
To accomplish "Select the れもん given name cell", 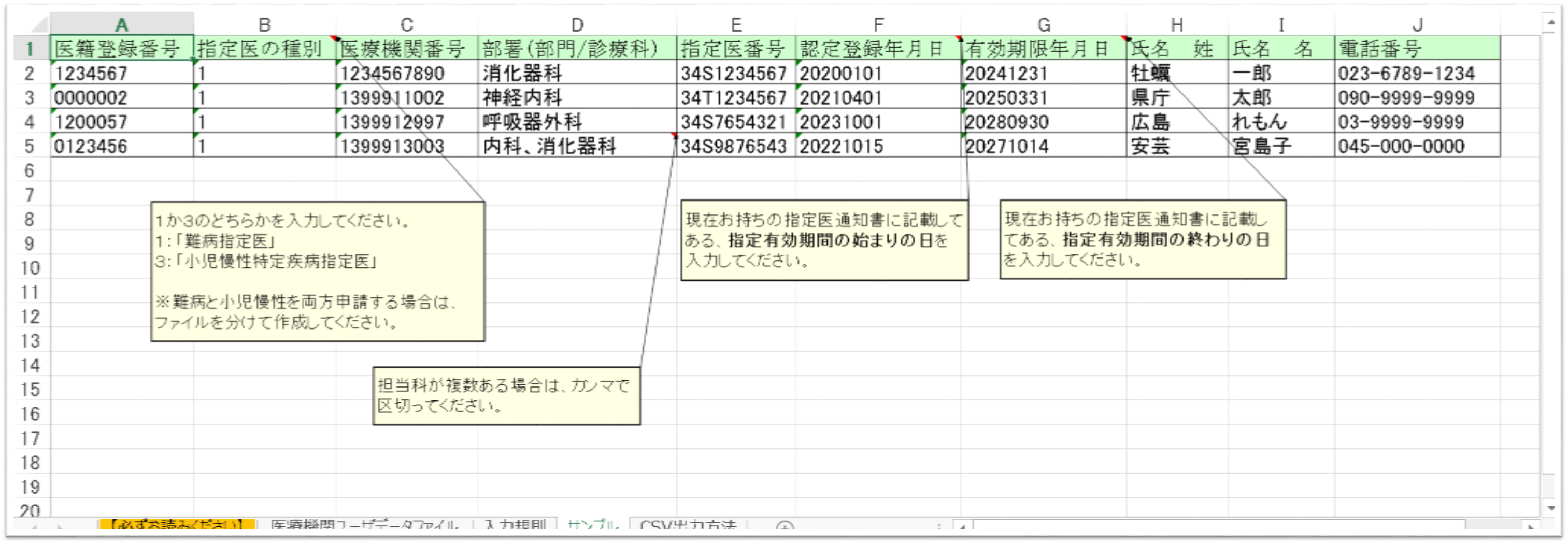I will click(1281, 121).
